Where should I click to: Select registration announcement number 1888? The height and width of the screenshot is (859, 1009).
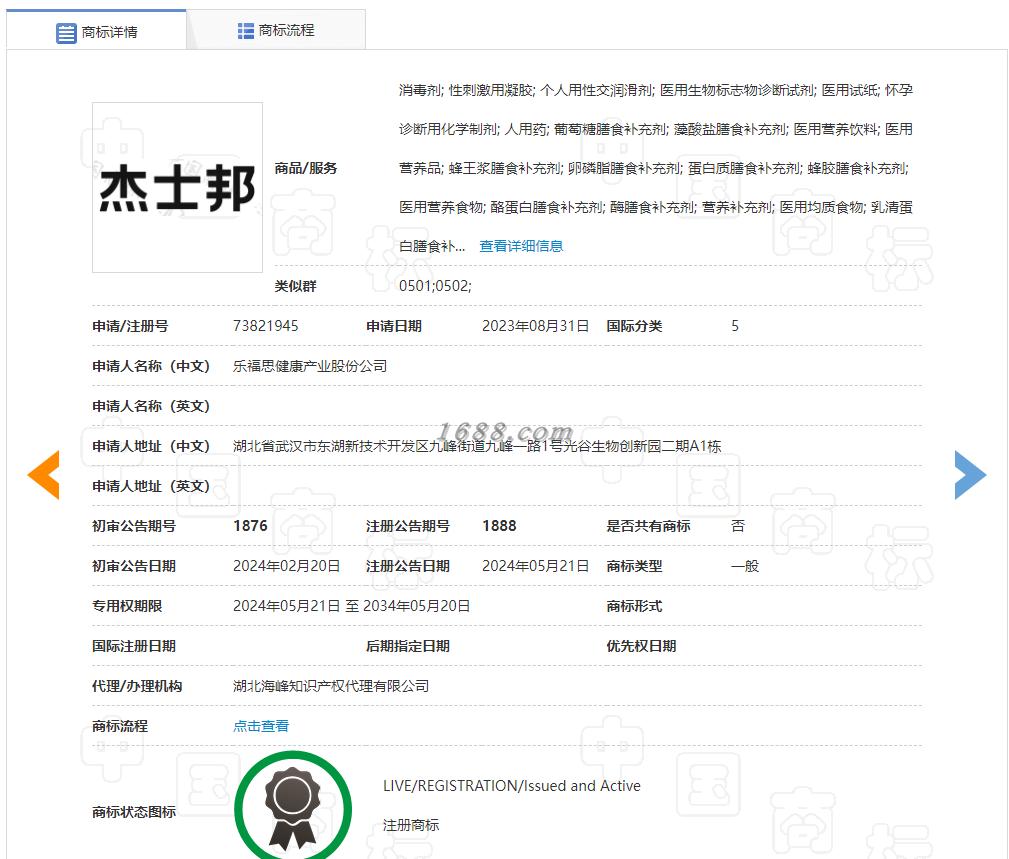point(499,526)
